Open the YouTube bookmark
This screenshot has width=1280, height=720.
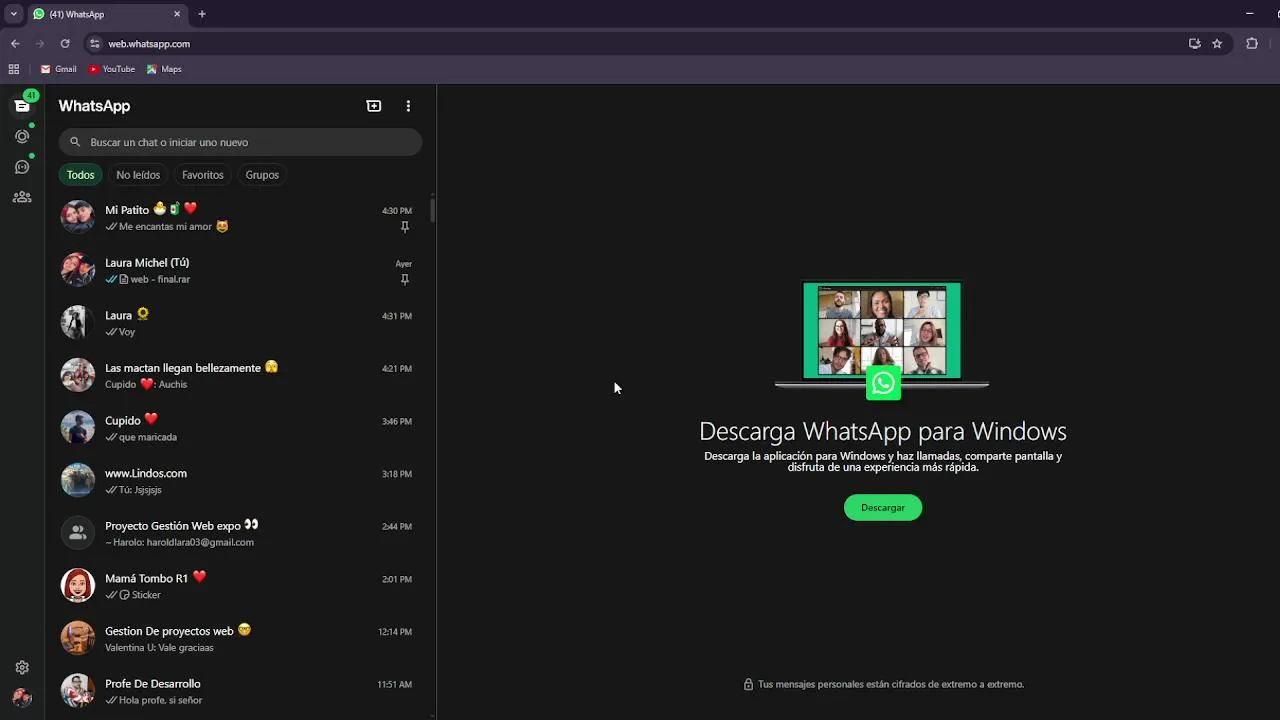point(111,69)
